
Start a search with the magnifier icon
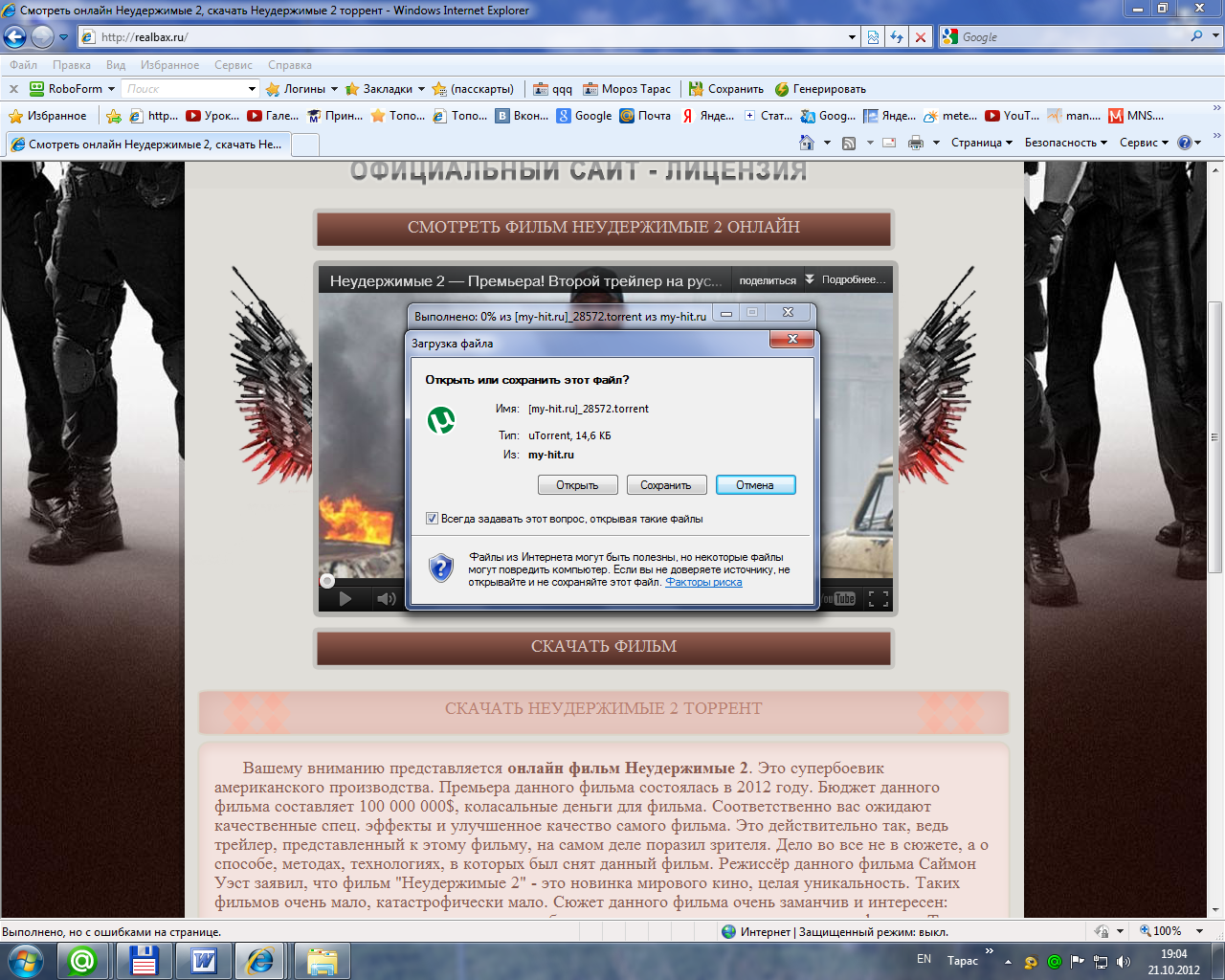[x=1196, y=36]
